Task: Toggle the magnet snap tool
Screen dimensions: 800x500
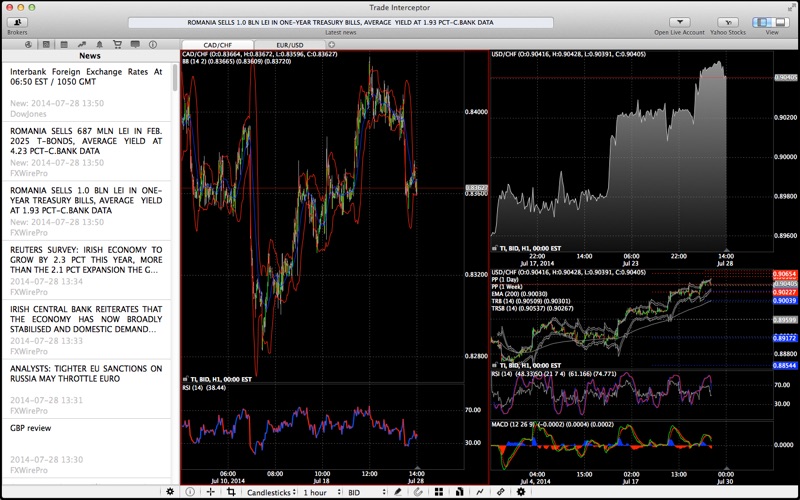Action: [x=418, y=492]
